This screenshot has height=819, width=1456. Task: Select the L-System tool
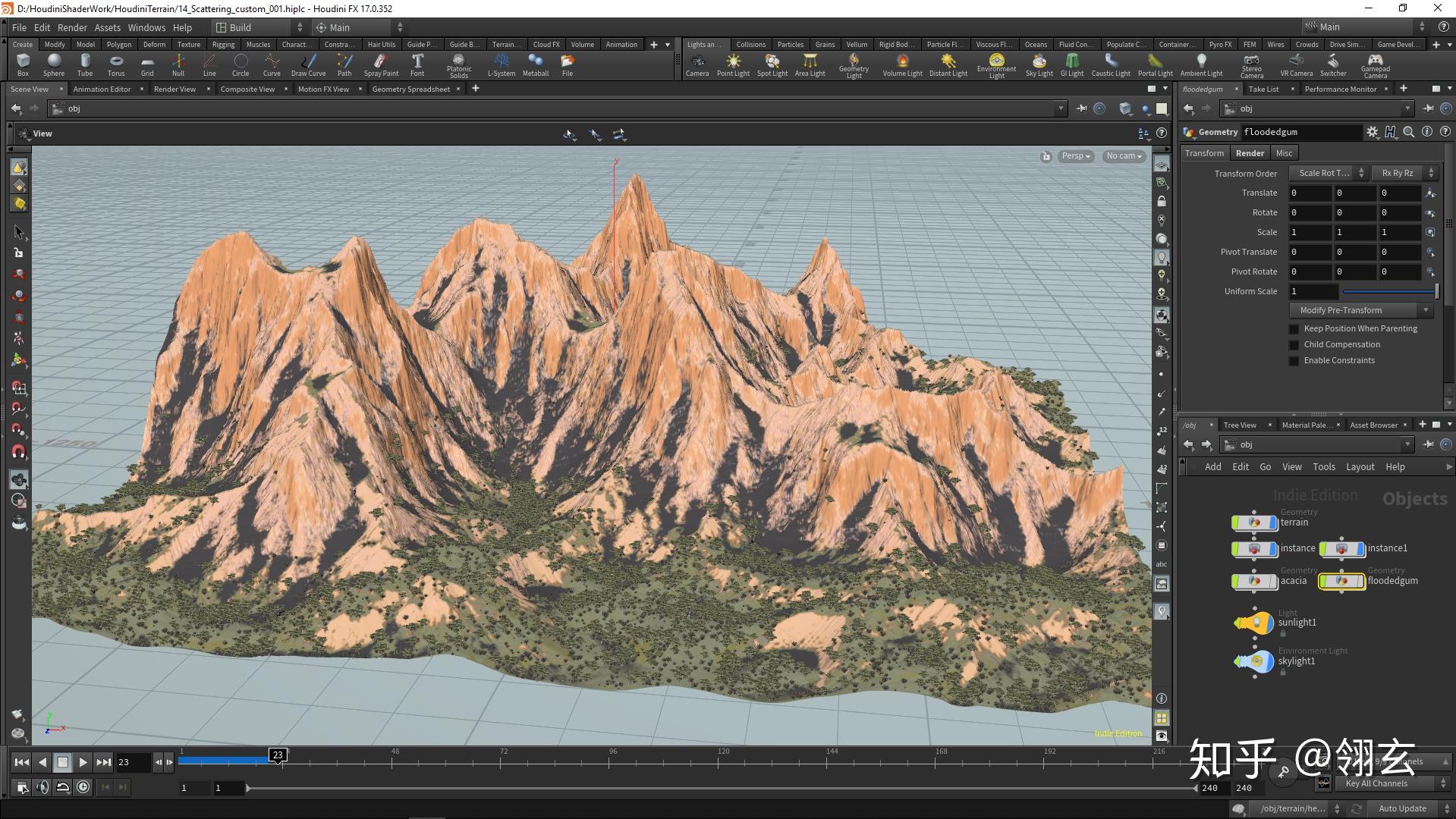(501, 65)
